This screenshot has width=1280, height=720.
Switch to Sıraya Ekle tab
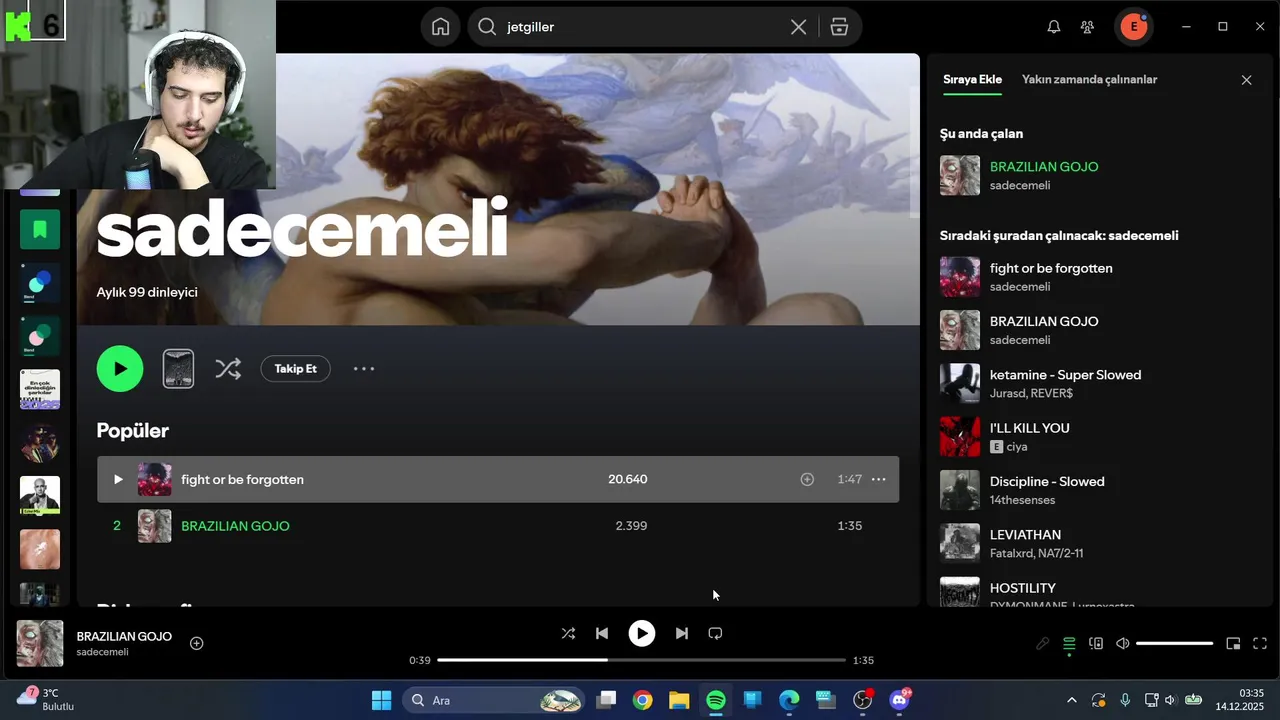coord(972,80)
